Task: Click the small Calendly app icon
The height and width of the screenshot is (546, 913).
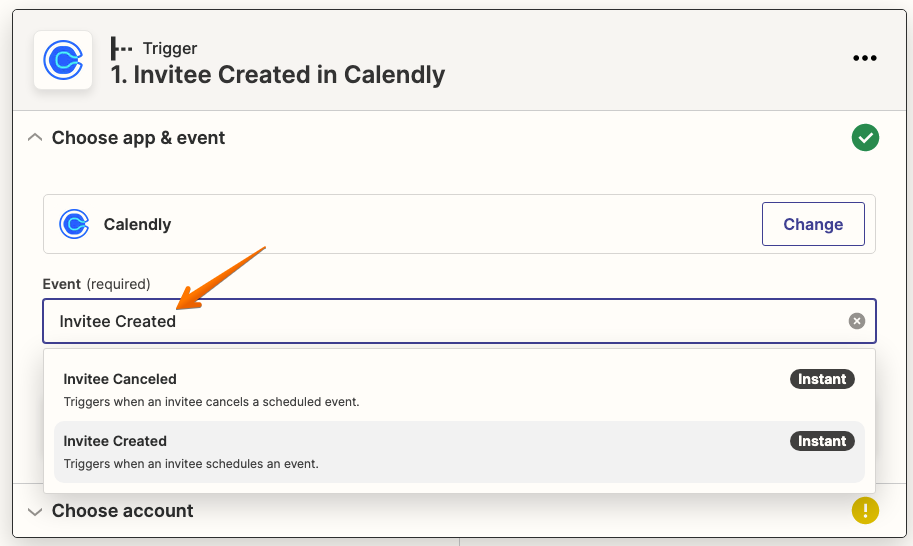Action: (x=74, y=224)
